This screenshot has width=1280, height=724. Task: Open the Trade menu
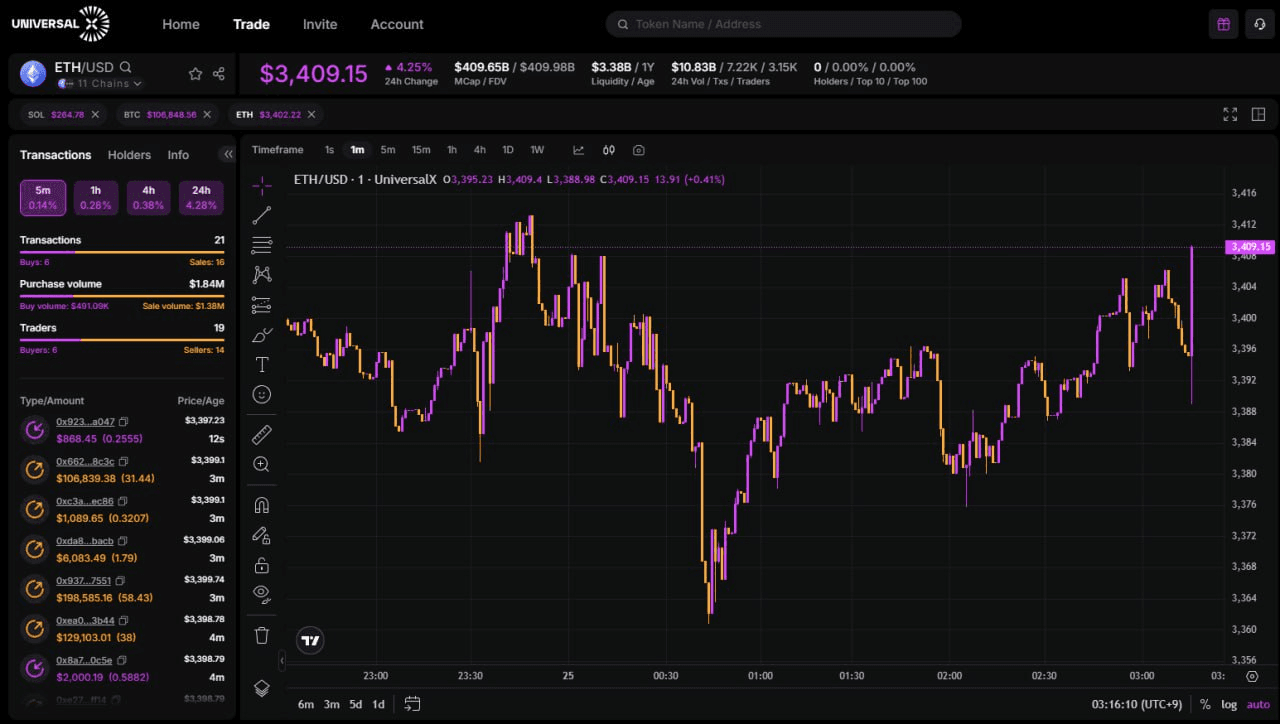pyautogui.click(x=251, y=24)
